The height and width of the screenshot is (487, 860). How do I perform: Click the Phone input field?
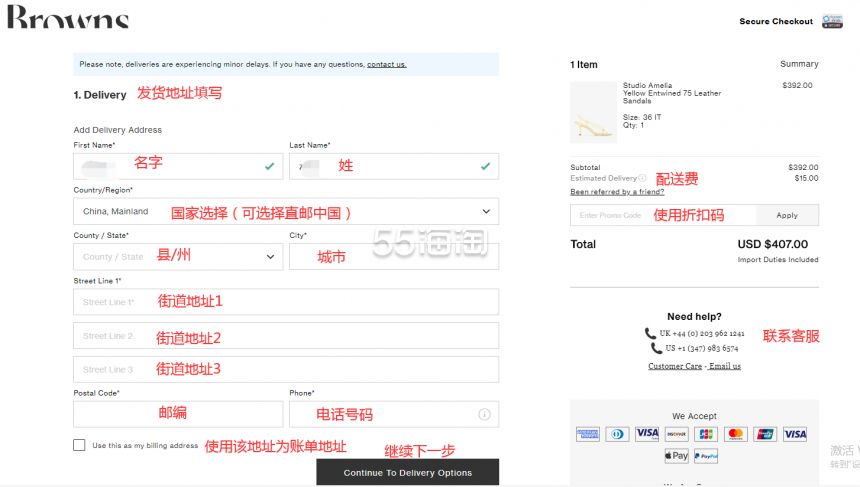394,414
